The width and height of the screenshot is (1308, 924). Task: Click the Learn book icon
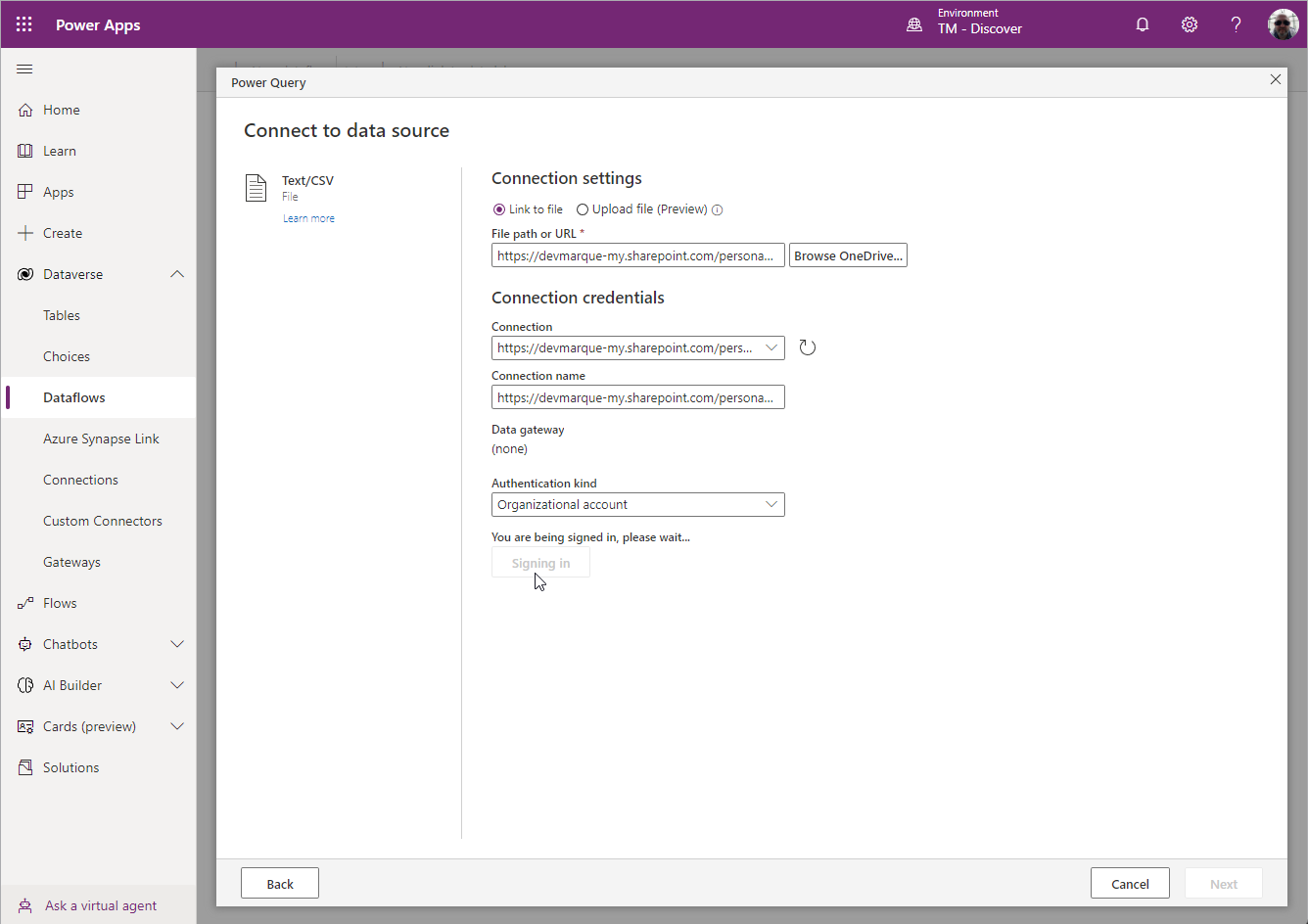coord(25,151)
